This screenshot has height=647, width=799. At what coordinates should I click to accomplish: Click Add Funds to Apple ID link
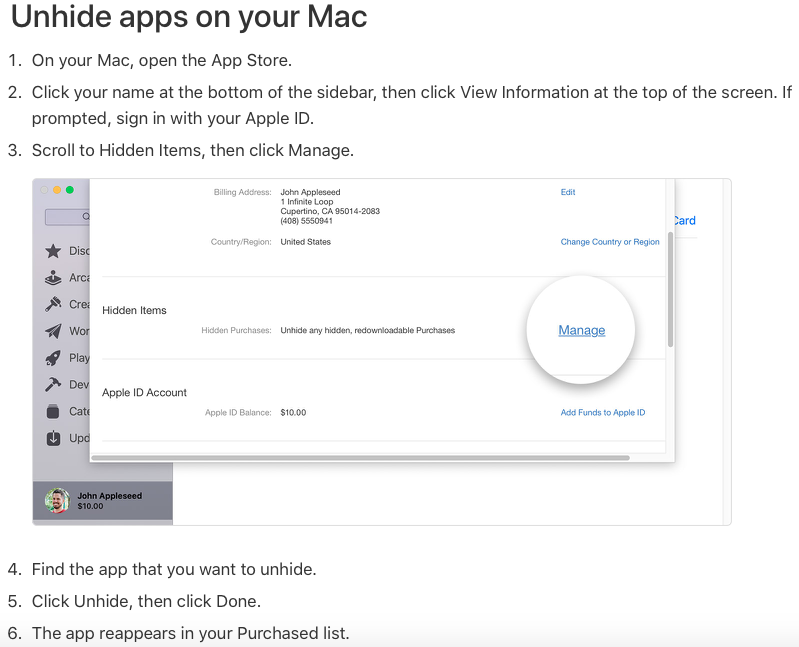[x=603, y=413]
